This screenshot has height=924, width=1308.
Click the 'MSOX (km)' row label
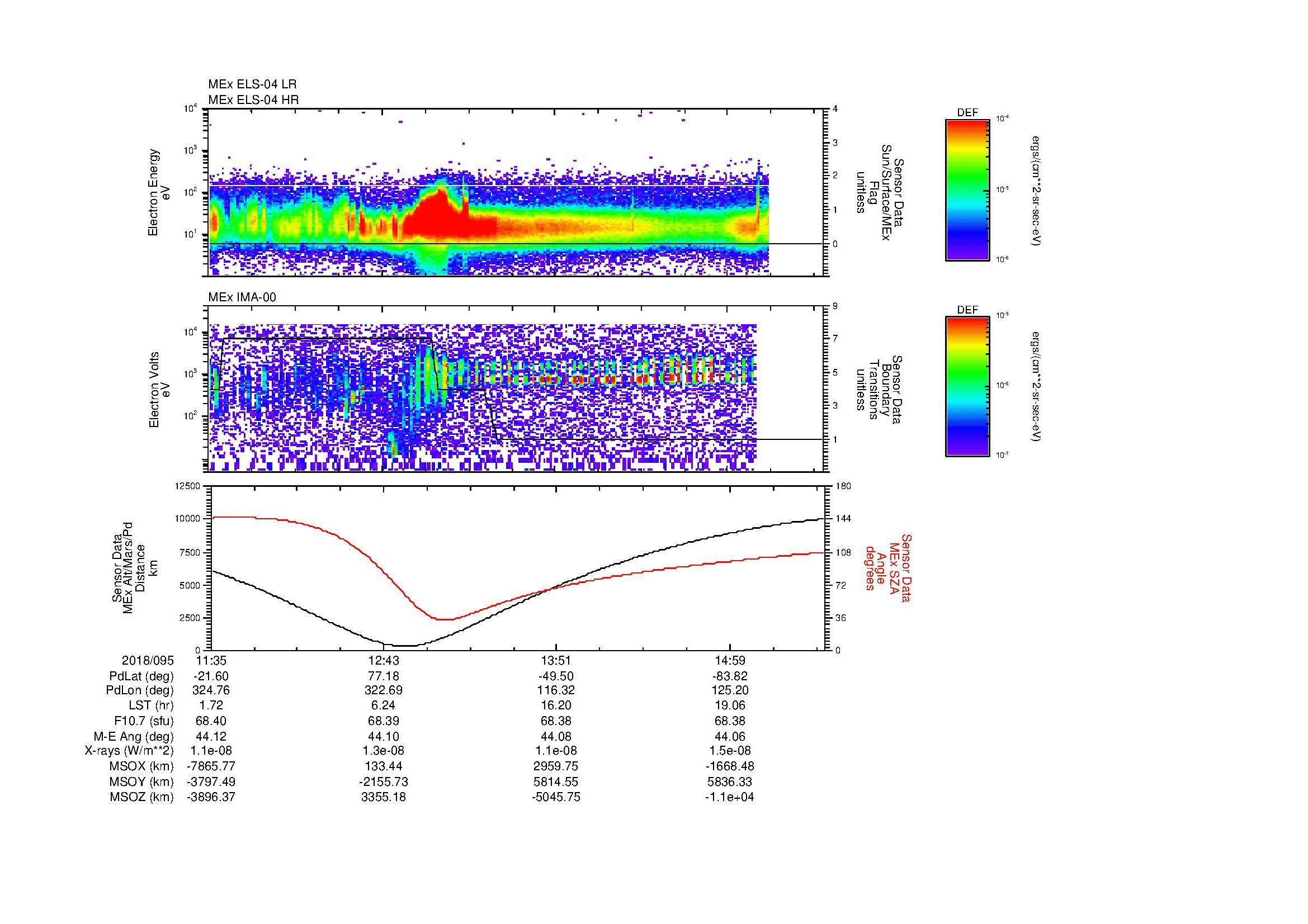pos(141,766)
